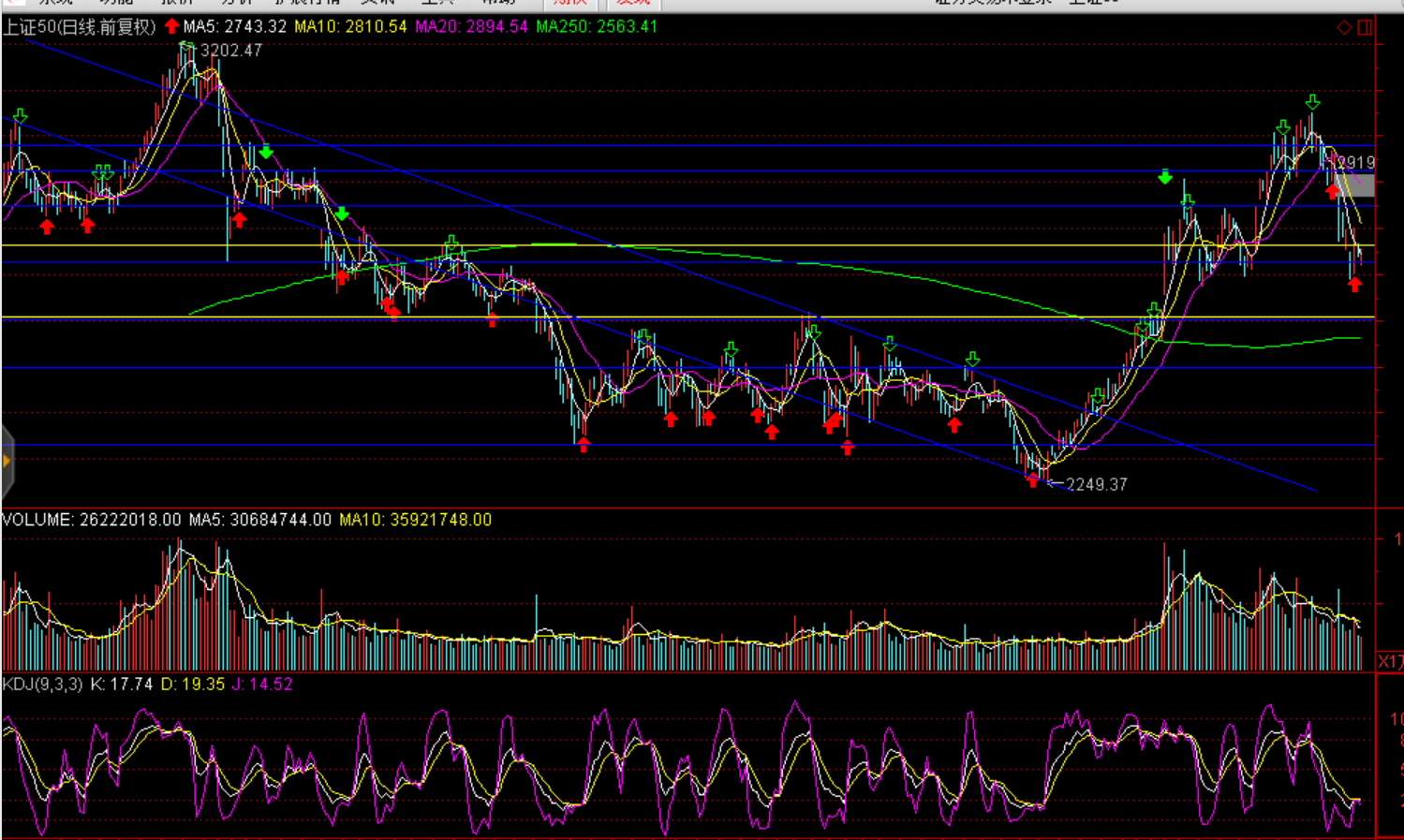Click the X1 multiplier label on volume axis
The height and width of the screenshot is (840, 1404).
(1390, 662)
